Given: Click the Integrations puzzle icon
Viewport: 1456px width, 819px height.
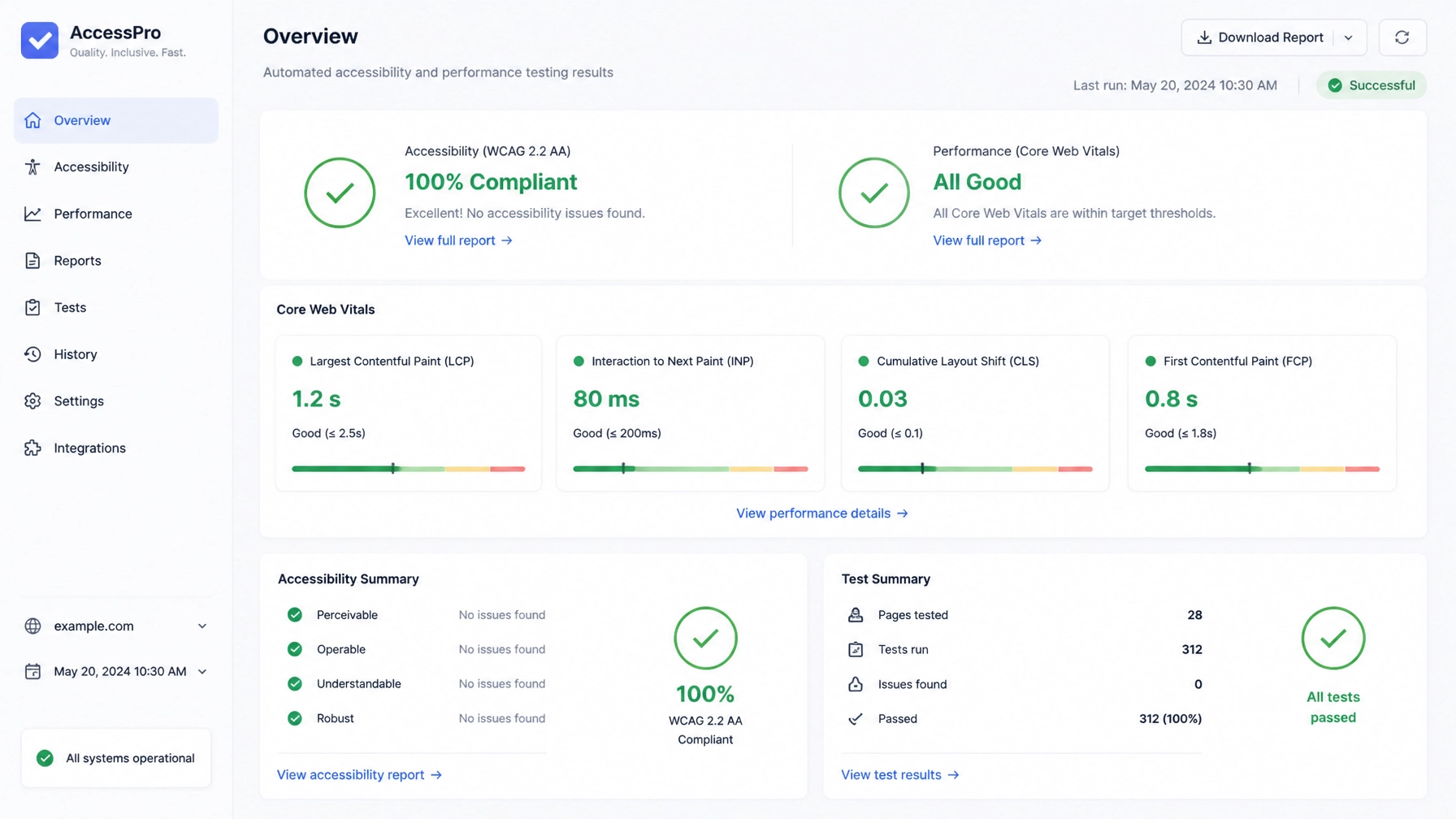Looking at the screenshot, I should click(32, 448).
